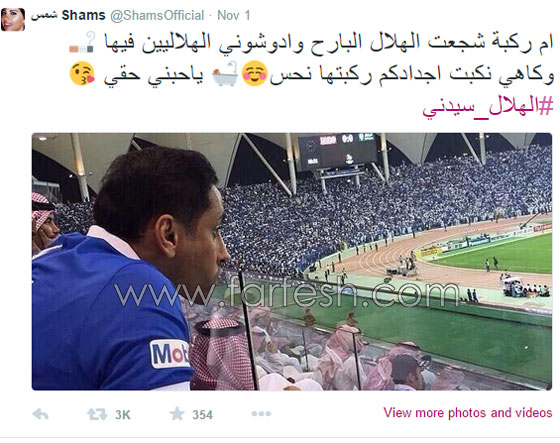
Task: Click the bathtub emoji in tweet
Action: point(225,74)
